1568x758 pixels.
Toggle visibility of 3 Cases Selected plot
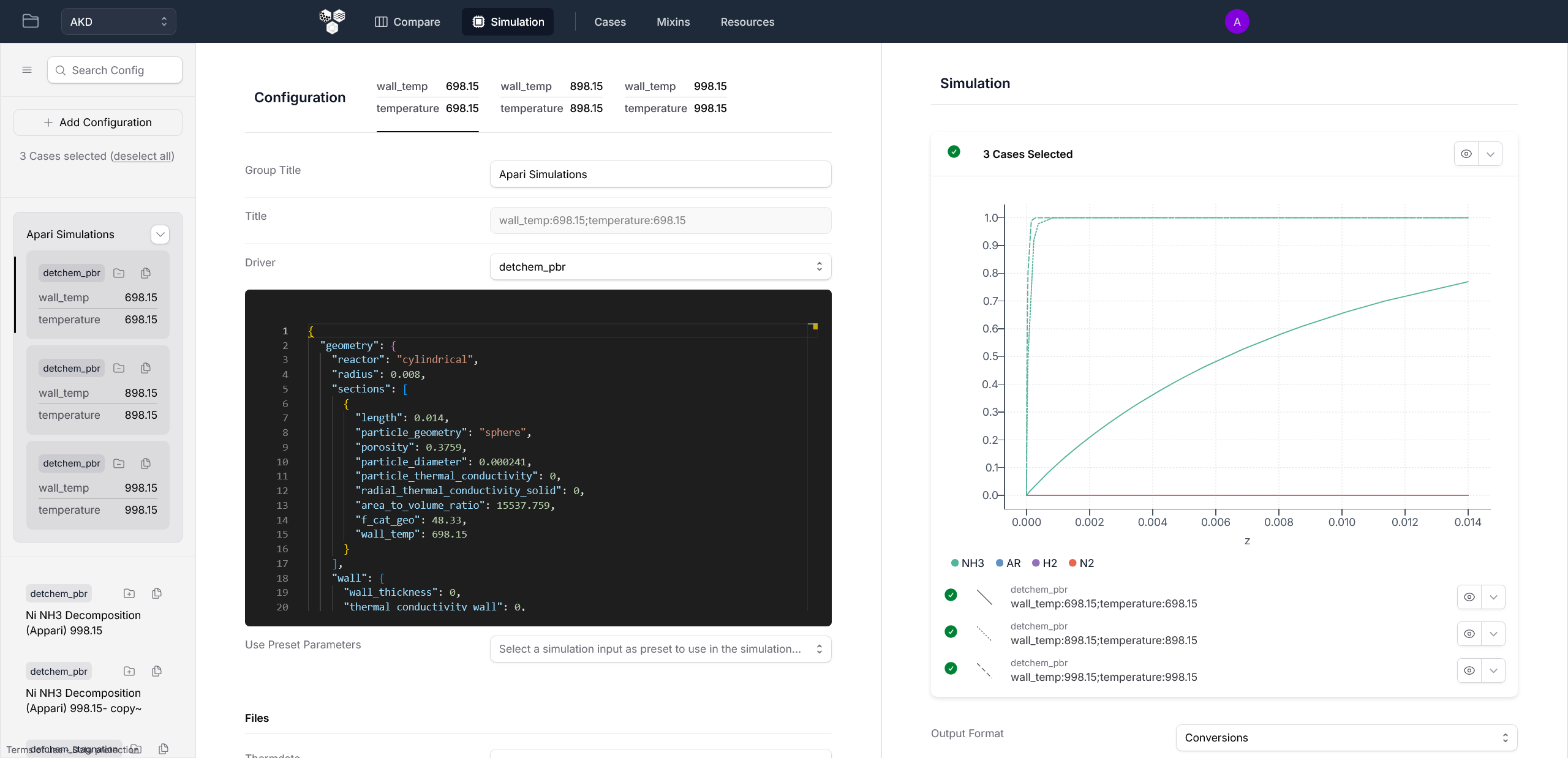[1466, 154]
